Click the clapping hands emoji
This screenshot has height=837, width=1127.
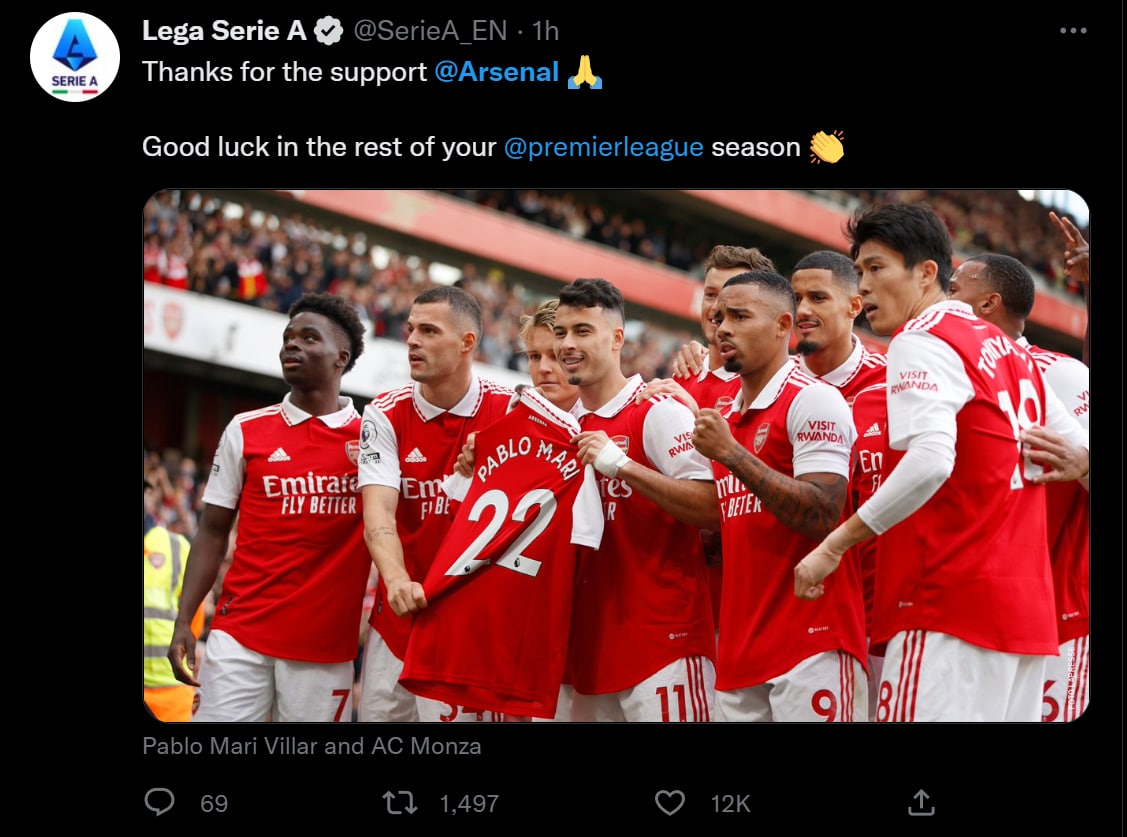pyautogui.click(x=827, y=147)
